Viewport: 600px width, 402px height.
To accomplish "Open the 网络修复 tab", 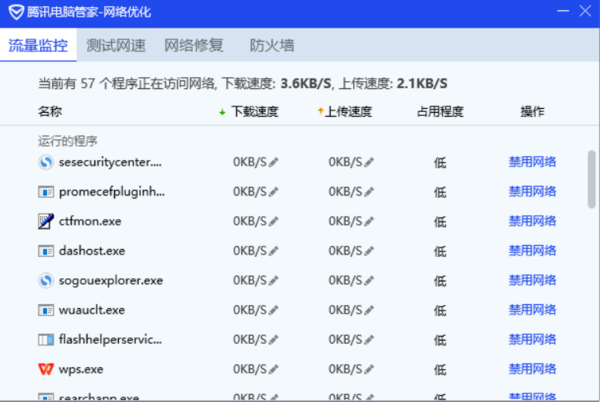I will (193, 46).
